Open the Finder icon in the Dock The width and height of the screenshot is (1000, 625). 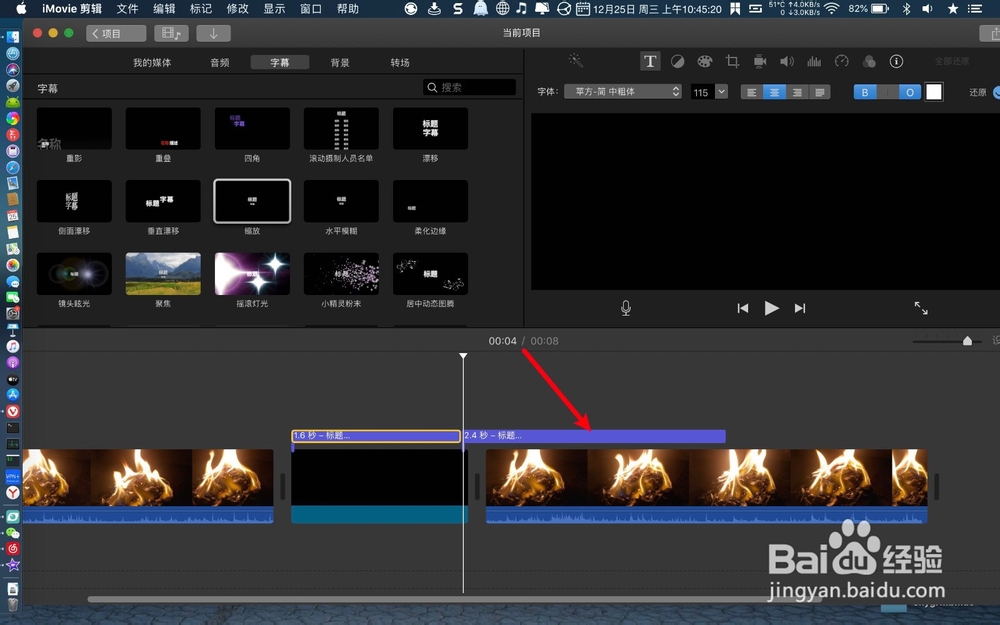[x=13, y=38]
